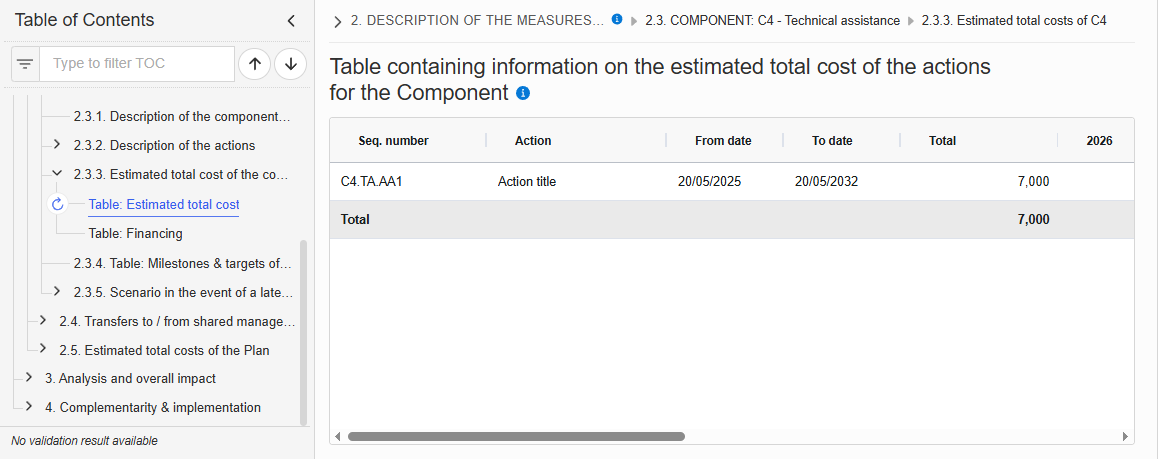This screenshot has height=459, width=1158.
Task: Go to next TOC match with down arrow
Action: pos(290,64)
